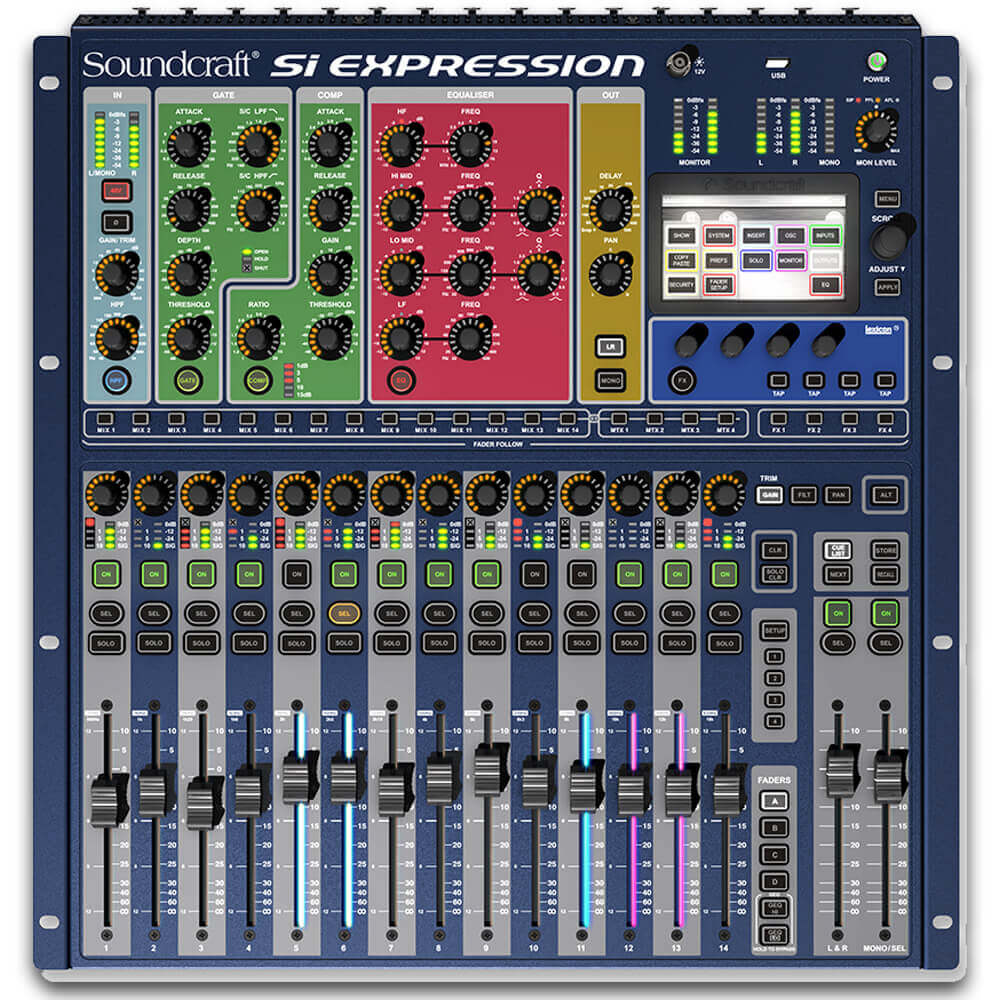
Task: Click the FX 4 fader follow button
Action: [x=885, y=419]
